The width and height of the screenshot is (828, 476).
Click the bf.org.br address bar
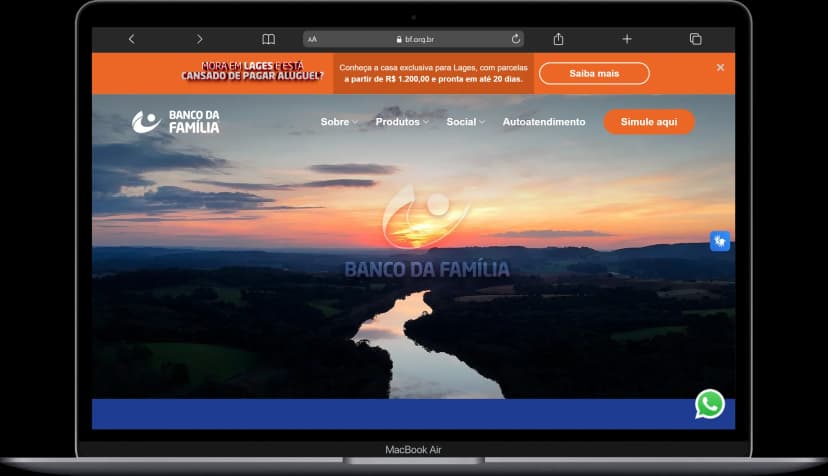(x=415, y=39)
